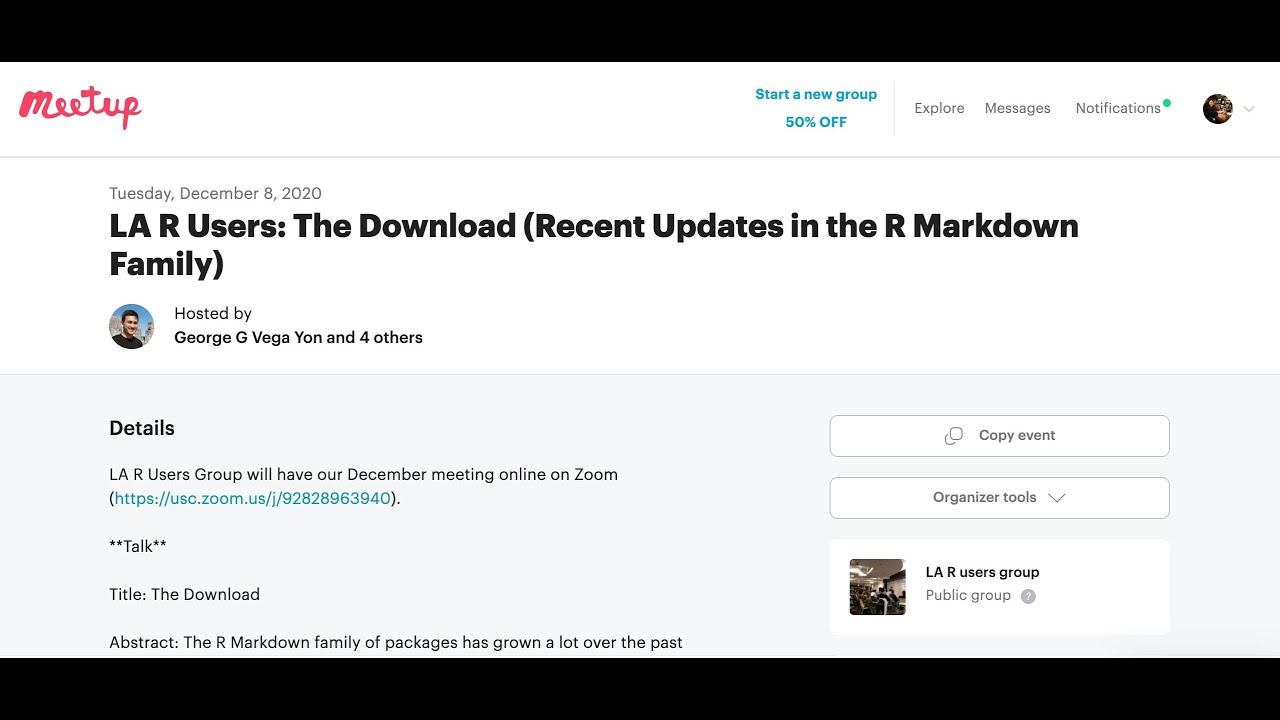Open the host profile photo
Image resolution: width=1280 pixels, height=720 pixels.
131,326
